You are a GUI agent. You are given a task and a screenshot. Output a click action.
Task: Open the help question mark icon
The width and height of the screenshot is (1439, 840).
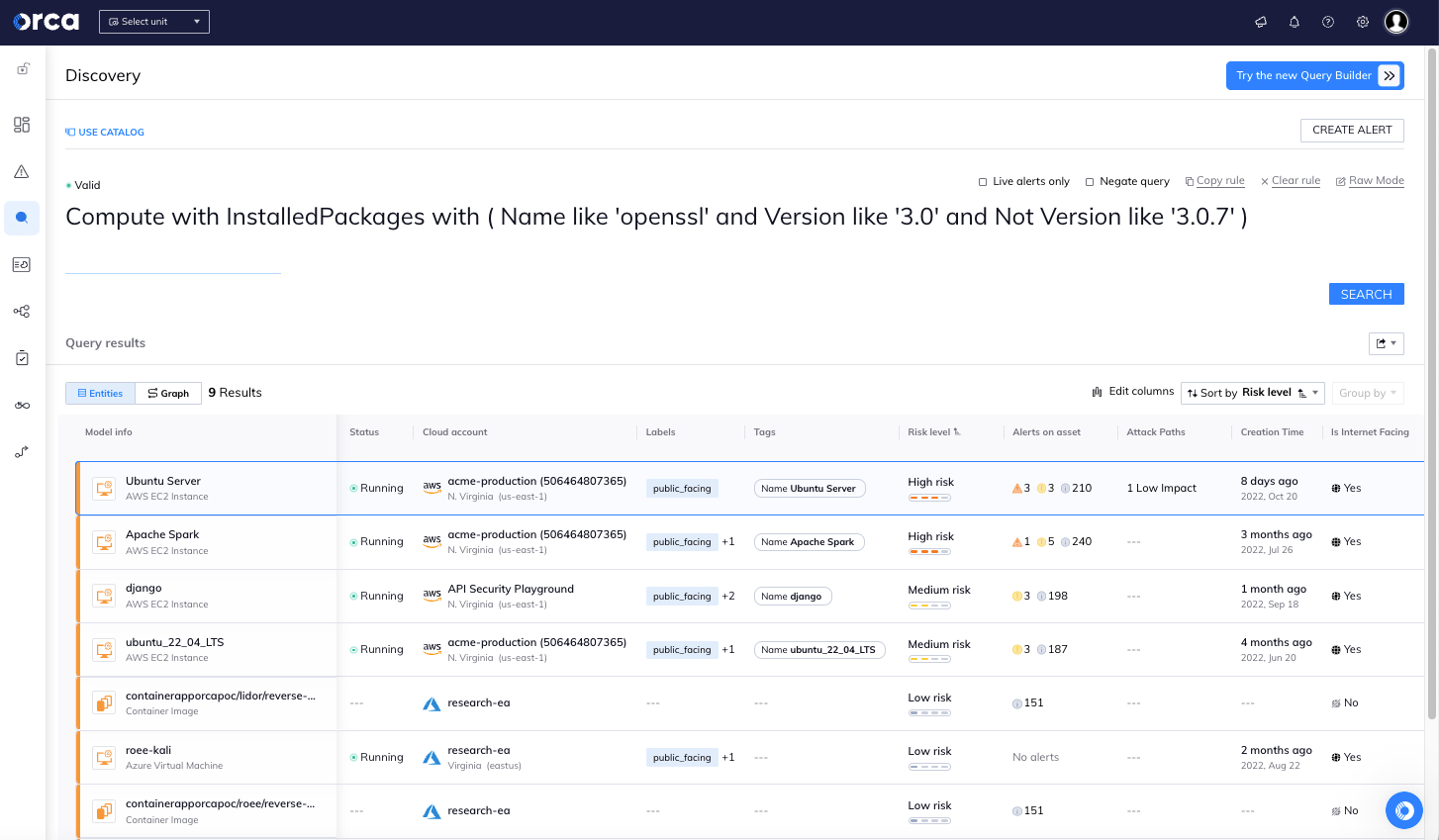tap(1328, 22)
